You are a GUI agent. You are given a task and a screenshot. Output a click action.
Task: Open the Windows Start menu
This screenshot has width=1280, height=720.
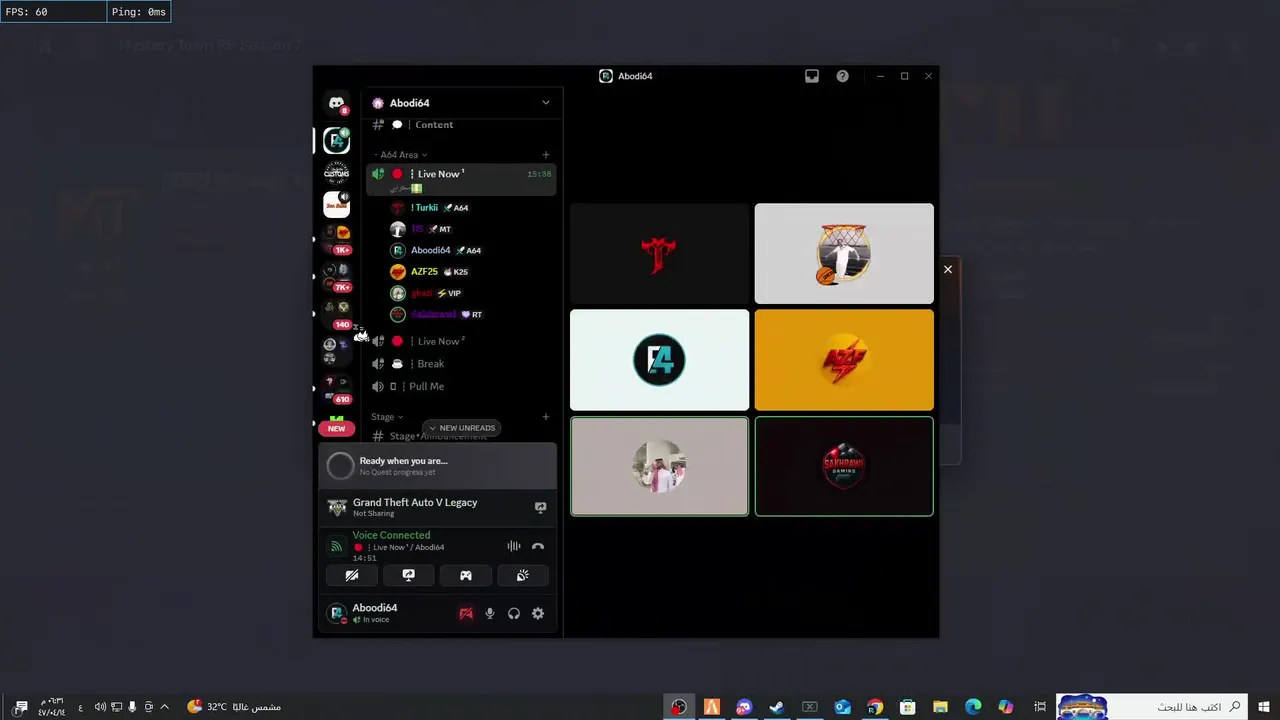[x=1264, y=707]
